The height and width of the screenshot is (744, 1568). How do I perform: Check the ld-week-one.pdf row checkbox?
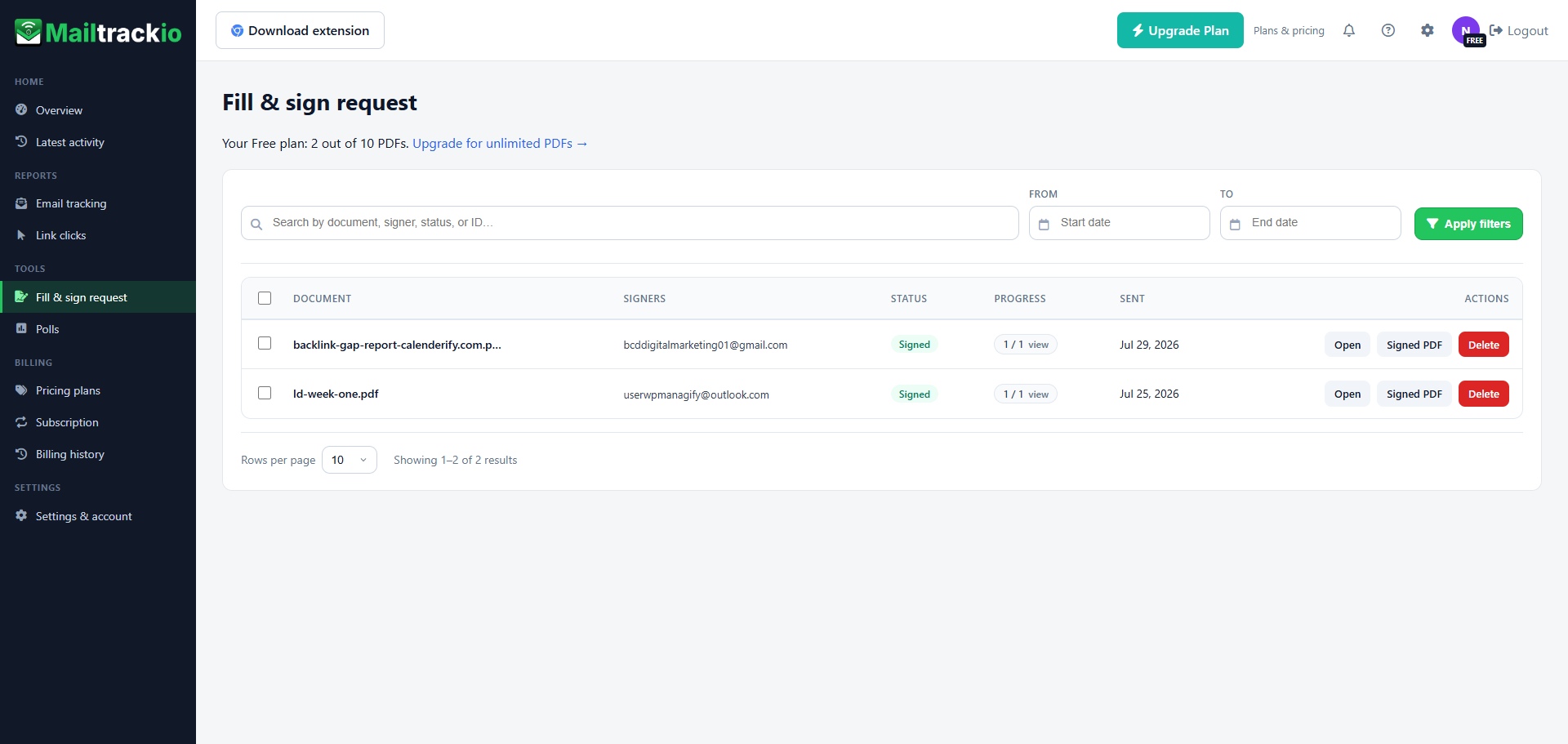coord(265,393)
